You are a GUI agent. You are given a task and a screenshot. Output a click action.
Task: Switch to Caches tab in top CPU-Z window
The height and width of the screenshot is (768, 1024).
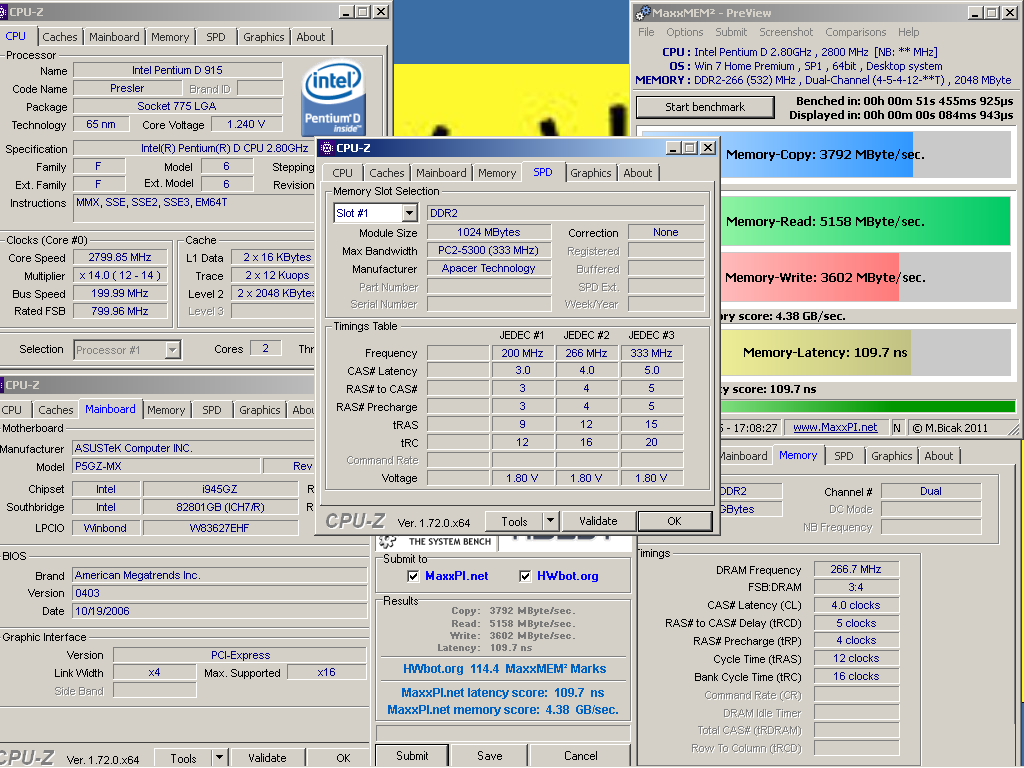(60, 37)
